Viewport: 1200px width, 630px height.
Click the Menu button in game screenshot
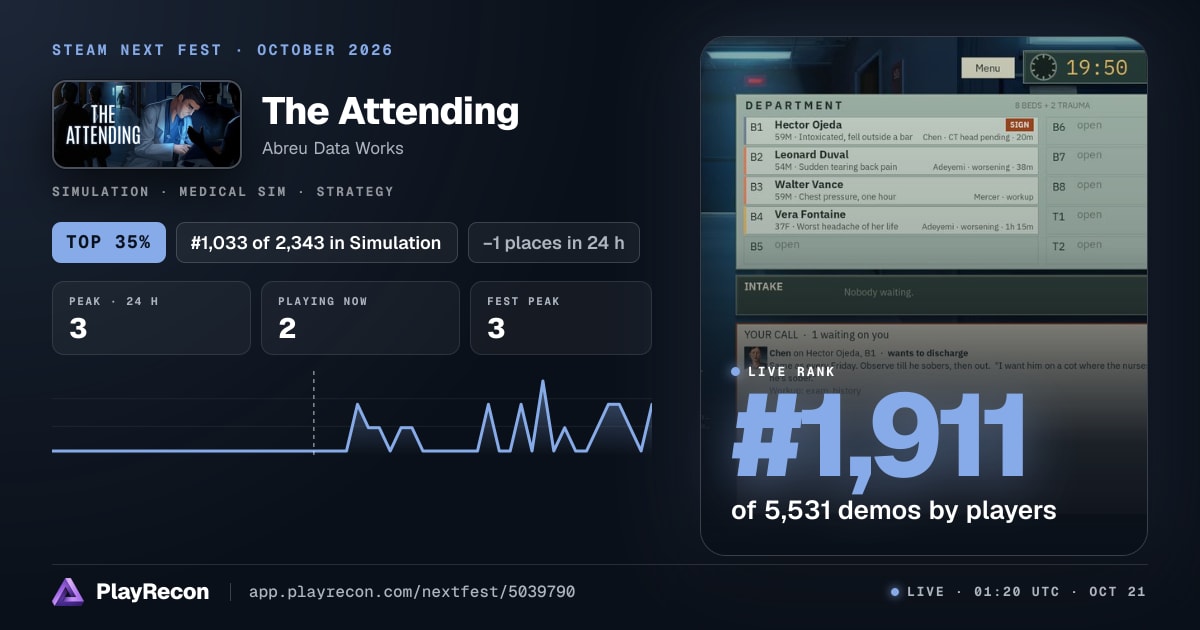987,68
